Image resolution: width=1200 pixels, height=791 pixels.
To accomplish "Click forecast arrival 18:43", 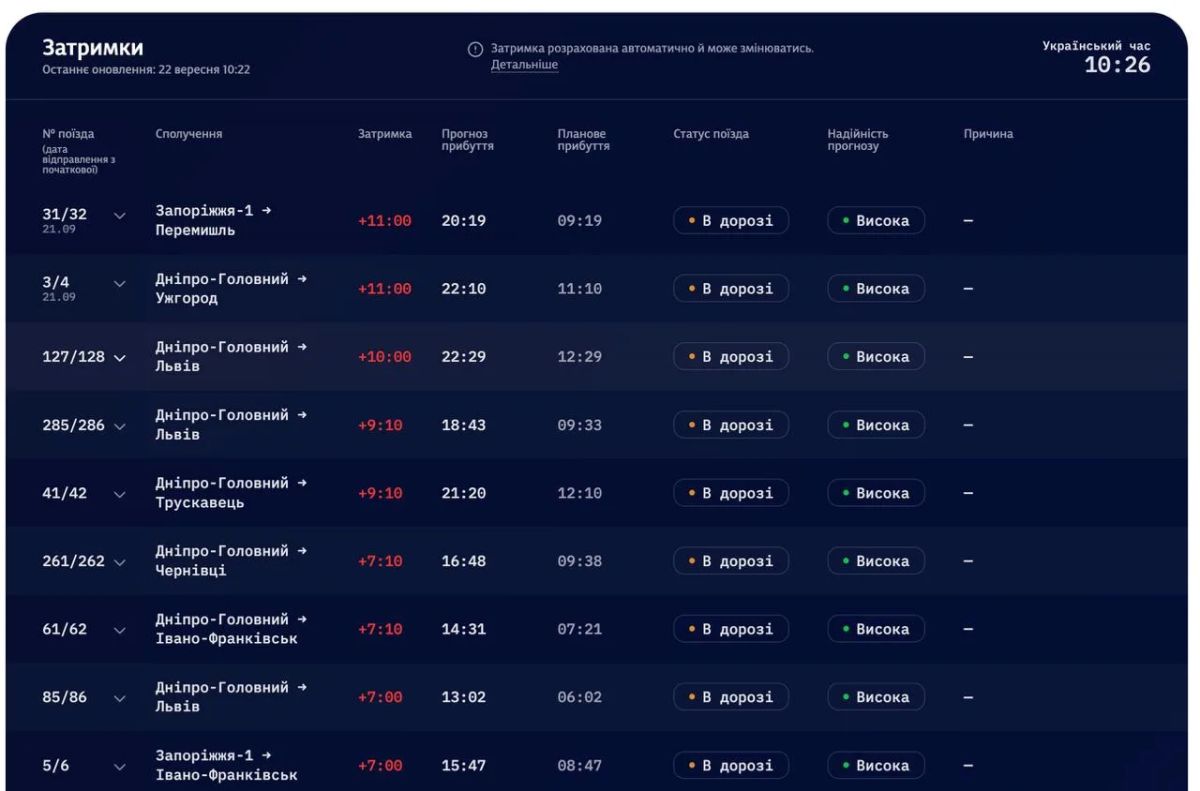I will [x=464, y=425].
